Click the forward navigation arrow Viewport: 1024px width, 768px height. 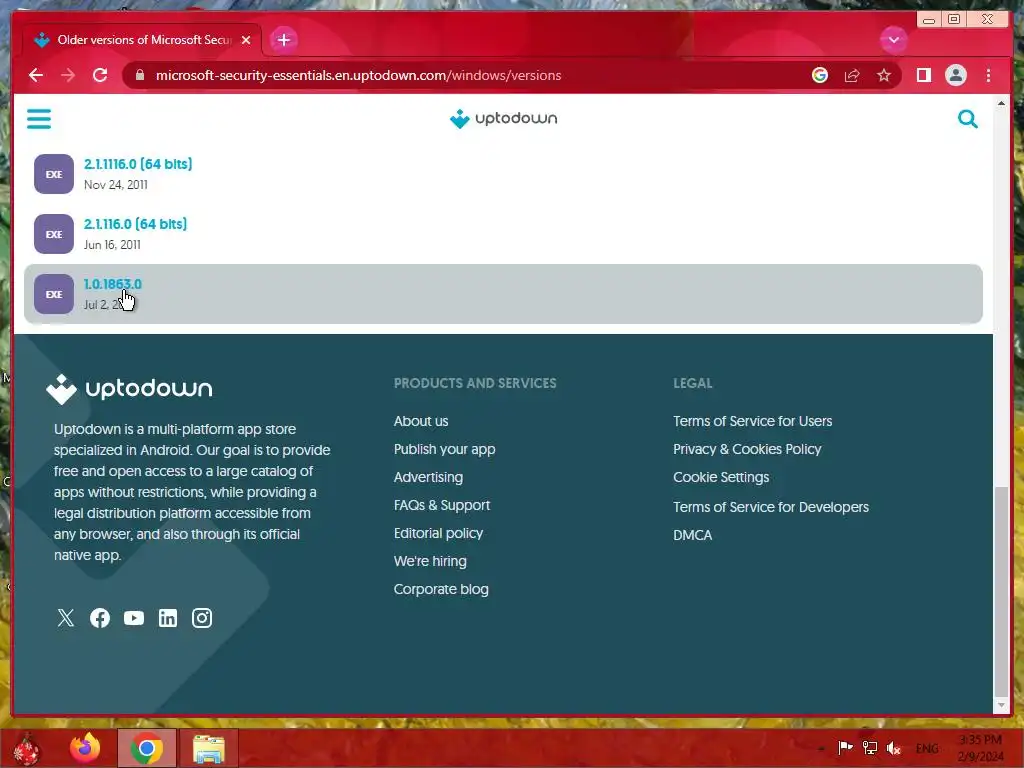(68, 75)
